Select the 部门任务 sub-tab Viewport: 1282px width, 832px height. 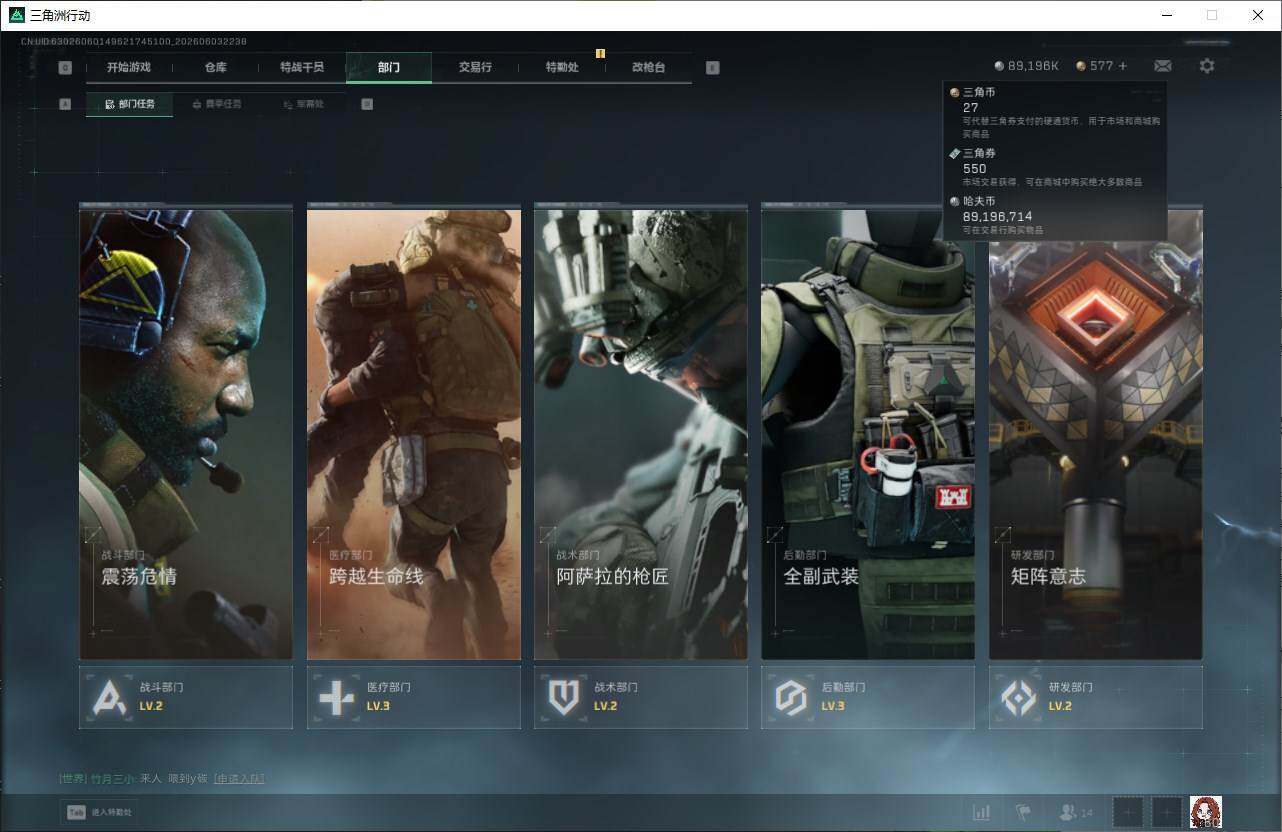(129, 104)
